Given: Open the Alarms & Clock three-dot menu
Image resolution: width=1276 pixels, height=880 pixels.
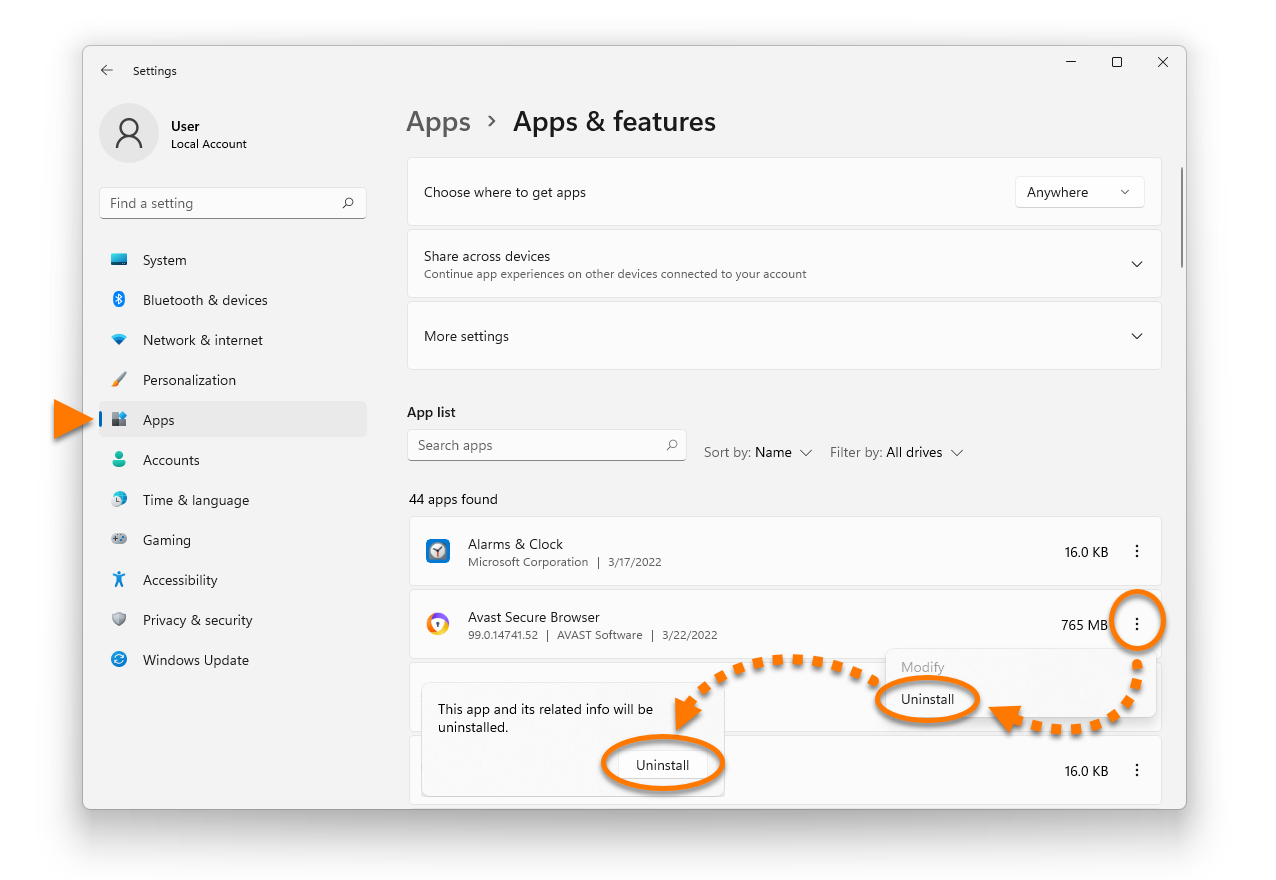Looking at the screenshot, I should pyautogui.click(x=1137, y=552).
